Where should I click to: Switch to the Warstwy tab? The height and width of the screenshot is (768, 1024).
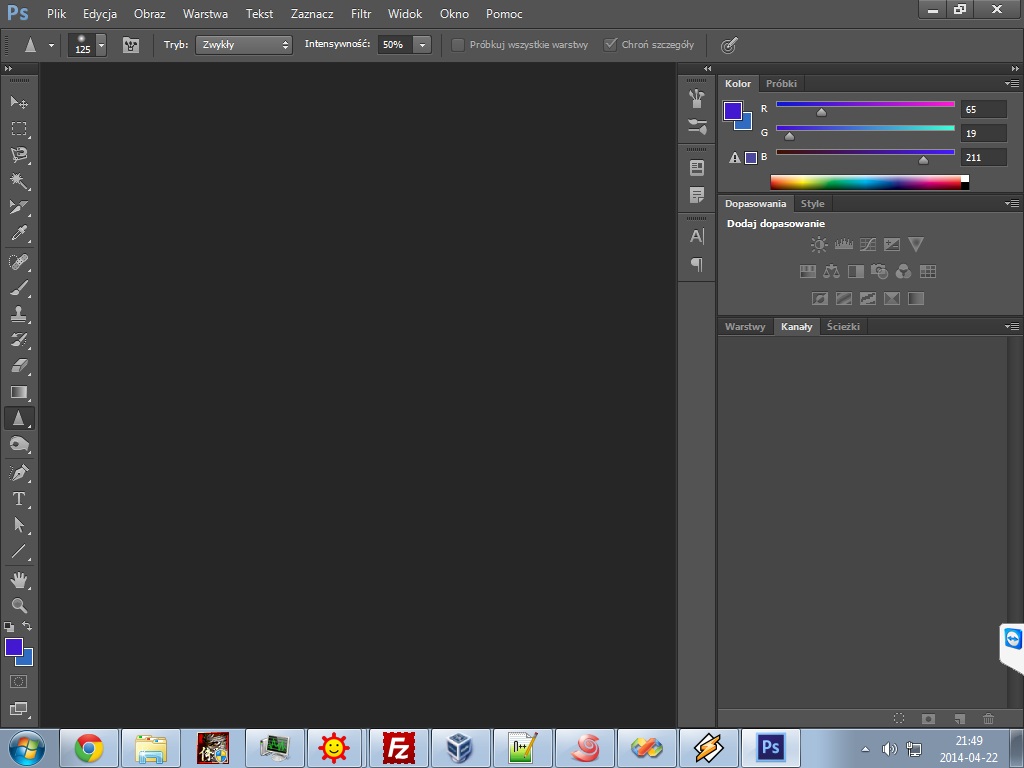[744, 327]
